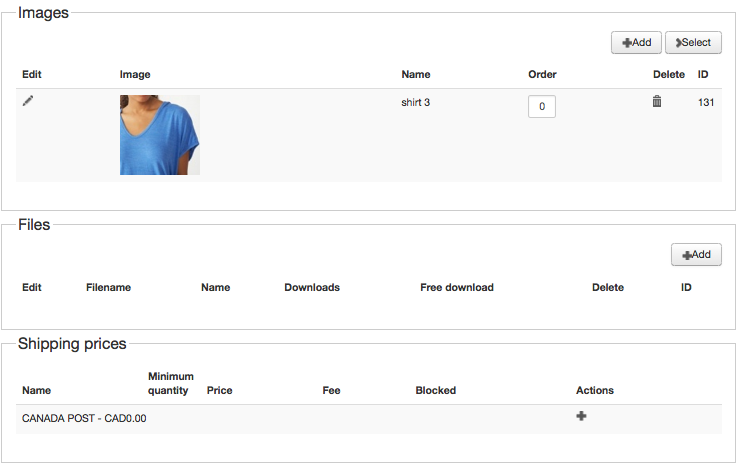747x475 pixels.
Task: Delete shirt 3 image with trash icon
Action: (x=656, y=101)
